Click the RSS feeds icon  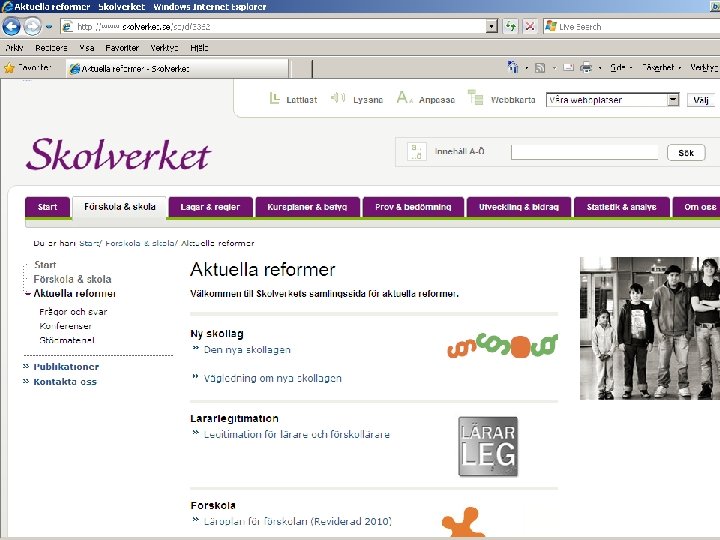[x=540, y=68]
